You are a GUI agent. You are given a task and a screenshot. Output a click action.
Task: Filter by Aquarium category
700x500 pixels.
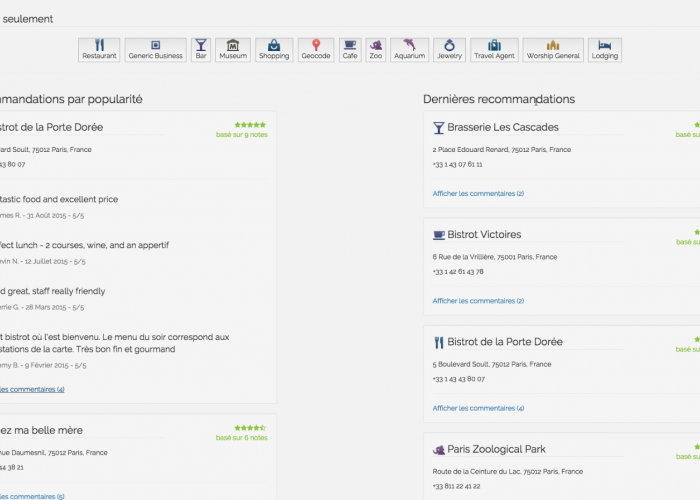pyautogui.click(x=409, y=50)
